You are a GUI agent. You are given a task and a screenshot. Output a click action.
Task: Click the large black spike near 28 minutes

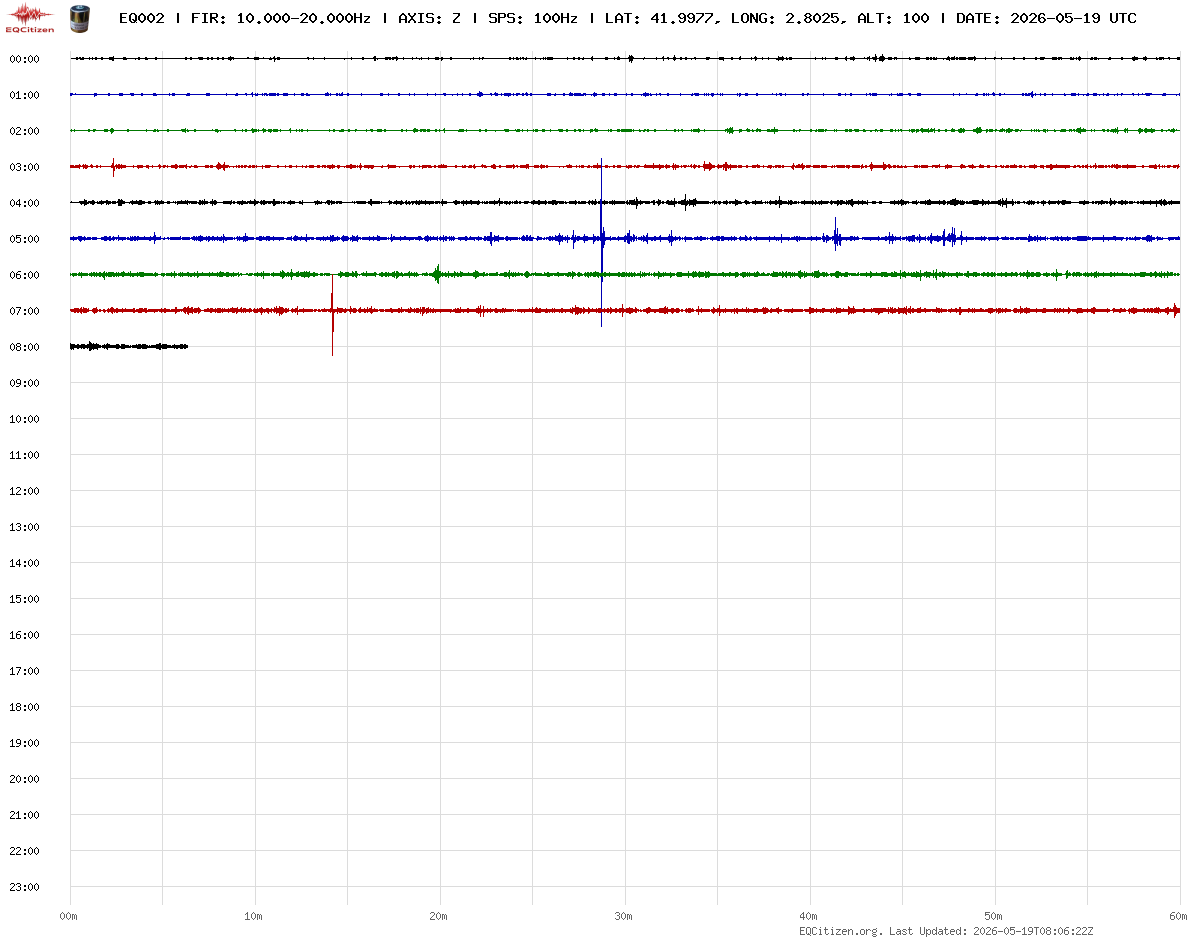[x=601, y=242]
